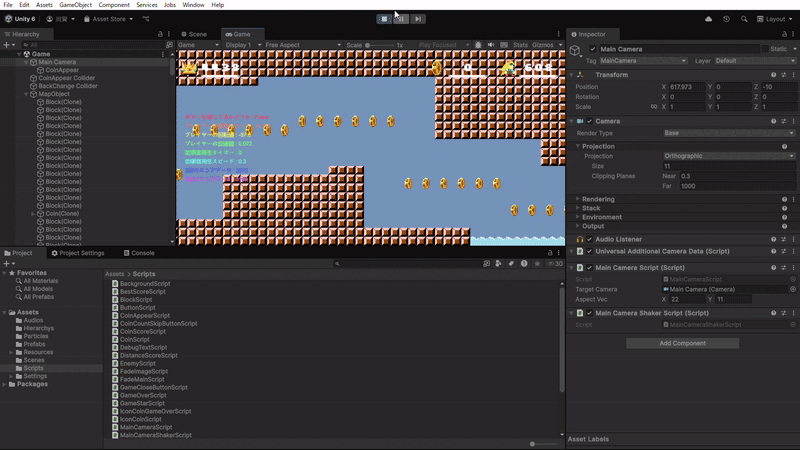
Task: Open the Play Focused dropdown
Action: point(443,45)
